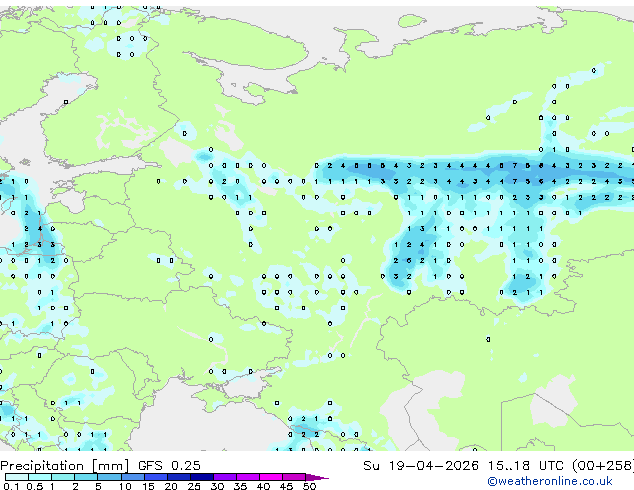
Task: Click the 'Su 19-04-2026' date text
Action: [421, 466]
